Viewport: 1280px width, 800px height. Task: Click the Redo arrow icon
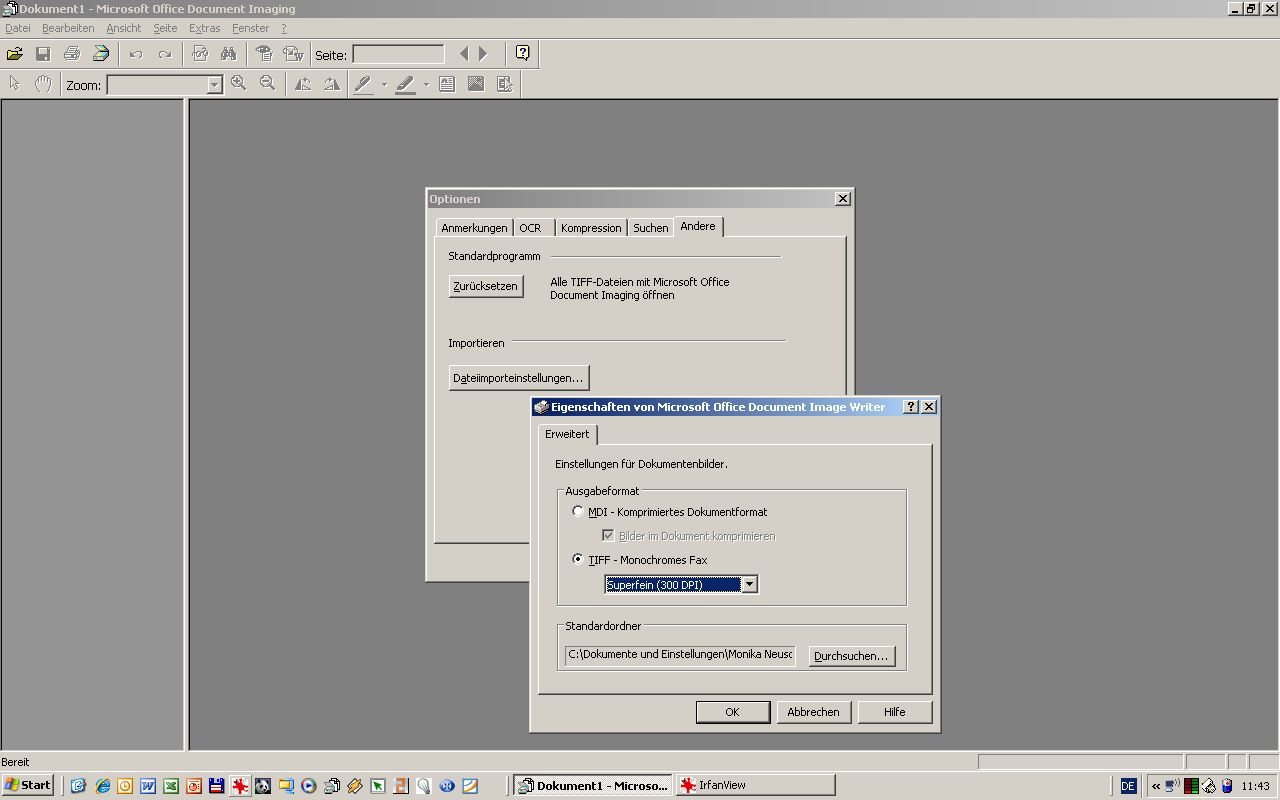(165, 54)
